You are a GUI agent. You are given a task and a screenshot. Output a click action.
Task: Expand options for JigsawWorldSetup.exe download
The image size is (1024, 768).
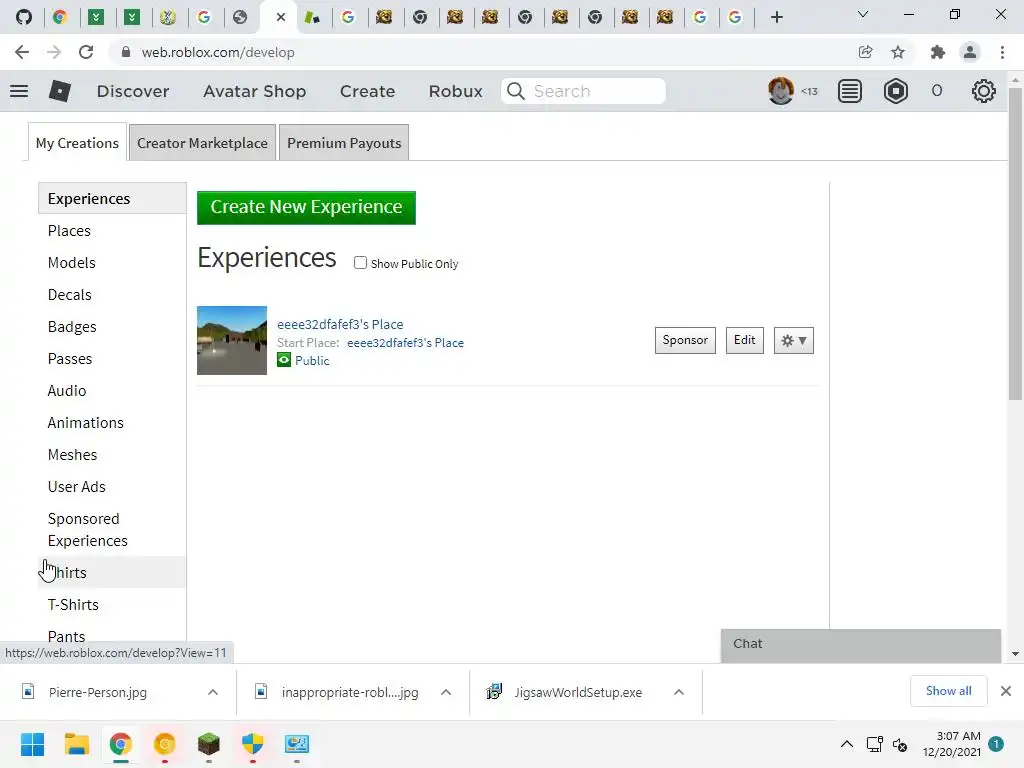679,692
